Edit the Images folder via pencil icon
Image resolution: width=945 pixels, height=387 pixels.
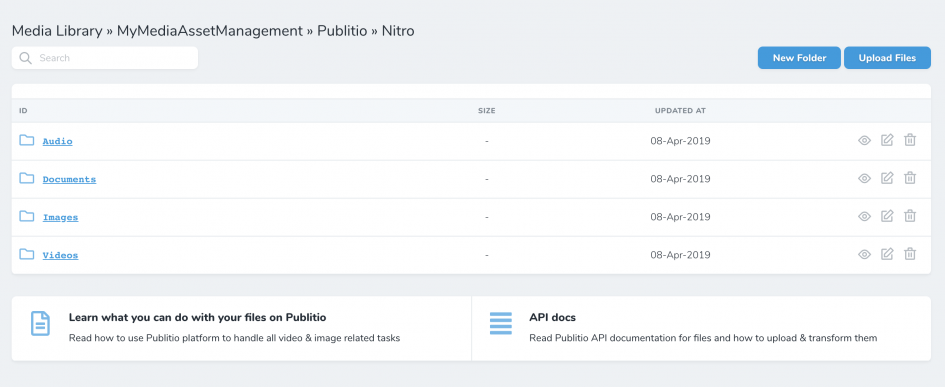tap(887, 216)
